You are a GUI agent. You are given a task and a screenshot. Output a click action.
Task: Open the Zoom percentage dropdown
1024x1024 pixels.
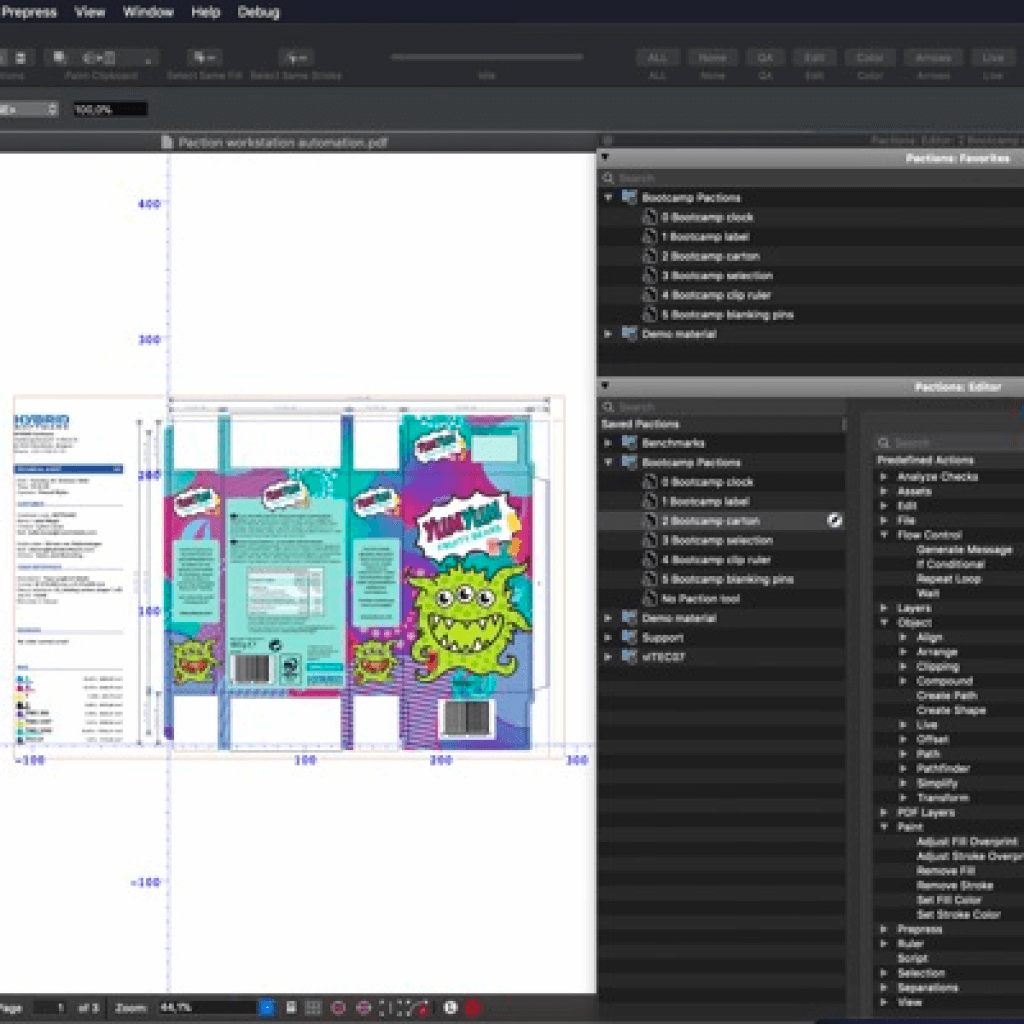pyautogui.click(x=266, y=1008)
